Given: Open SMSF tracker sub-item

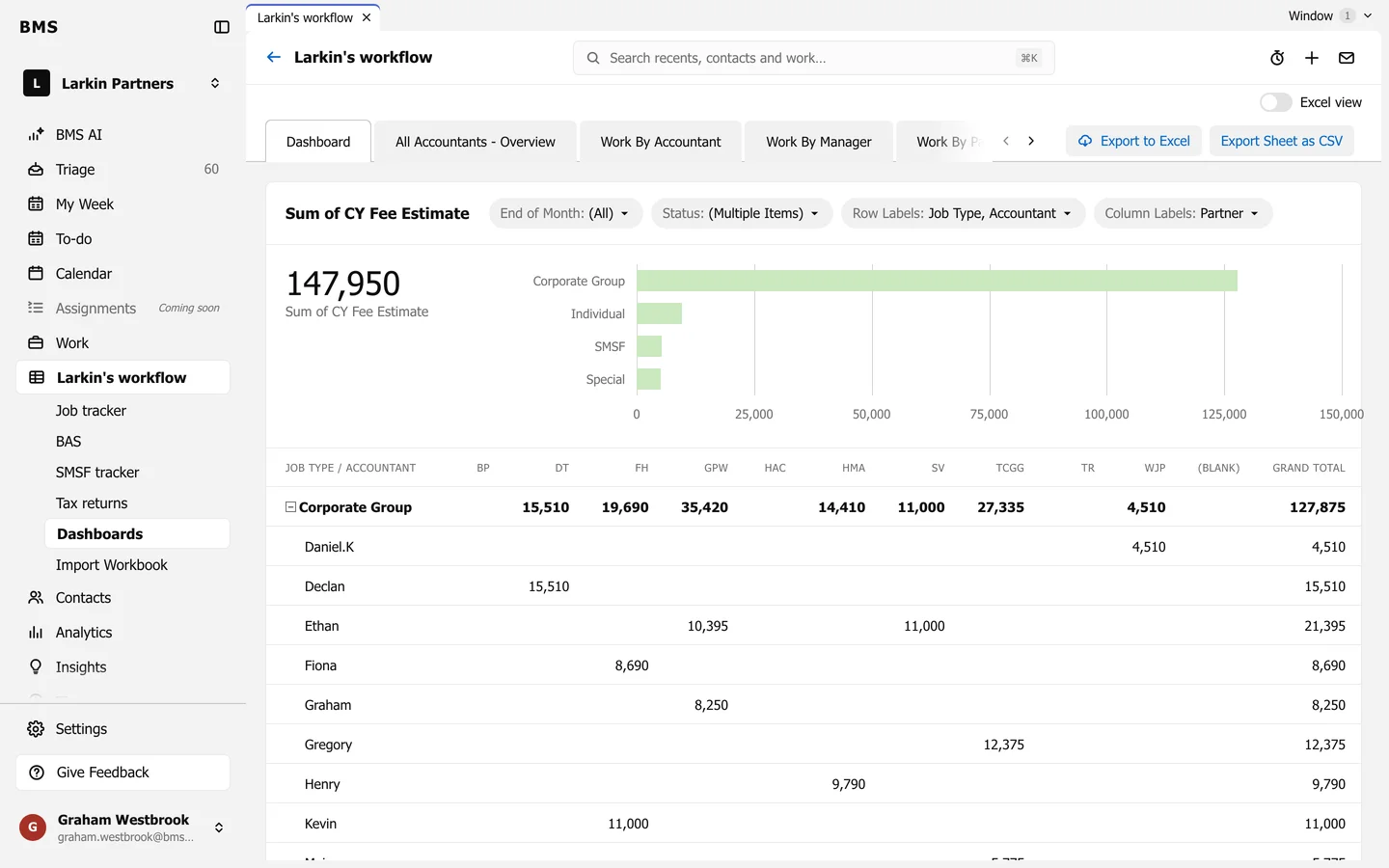Looking at the screenshot, I should coord(137,472).
